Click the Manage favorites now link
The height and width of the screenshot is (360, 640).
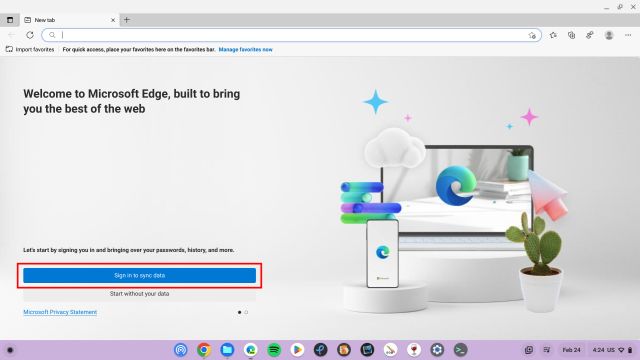pos(245,49)
